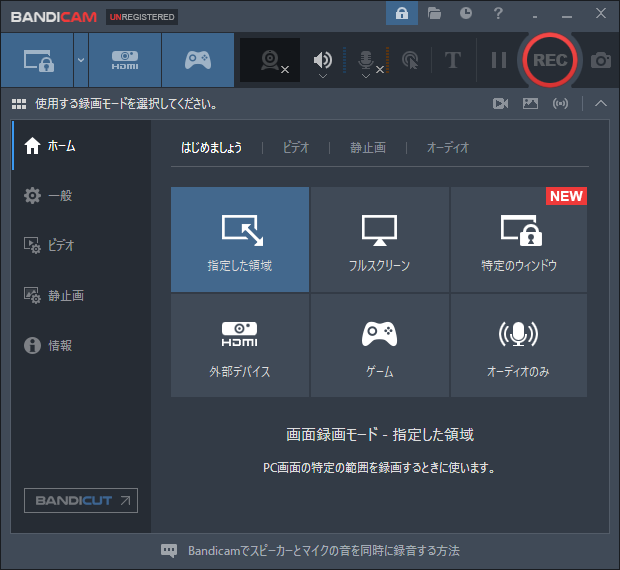
Task: Click the grid mode selection icon
Action: tap(19, 104)
